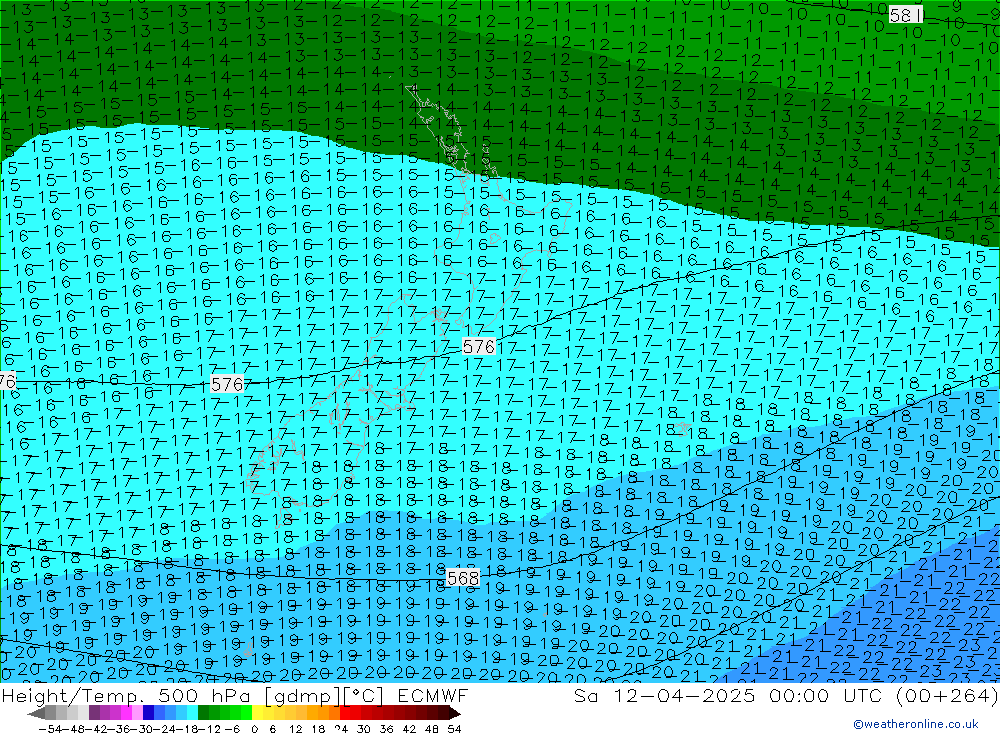Click the 568 contour label
The width and height of the screenshot is (1000, 733).
[463, 578]
